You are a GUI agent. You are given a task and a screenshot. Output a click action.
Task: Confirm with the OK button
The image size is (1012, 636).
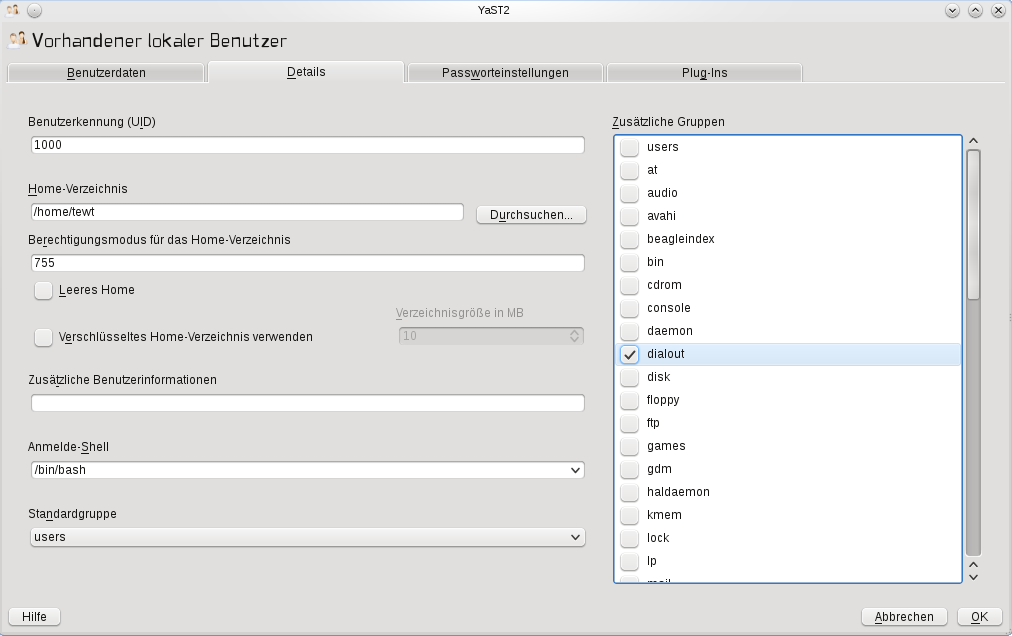tap(979, 617)
